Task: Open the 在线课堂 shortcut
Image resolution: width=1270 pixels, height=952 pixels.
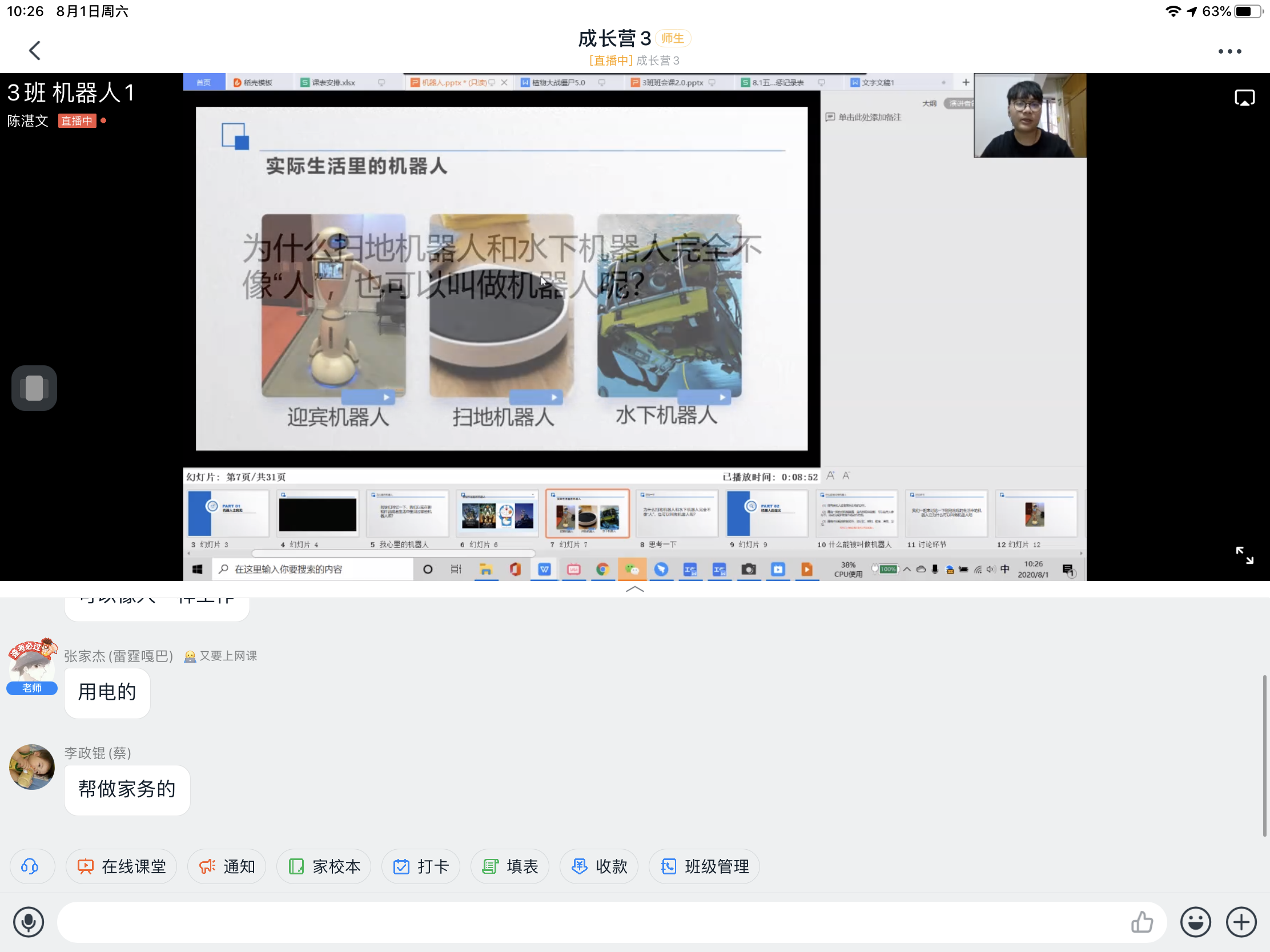Action: tap(121, 866)
